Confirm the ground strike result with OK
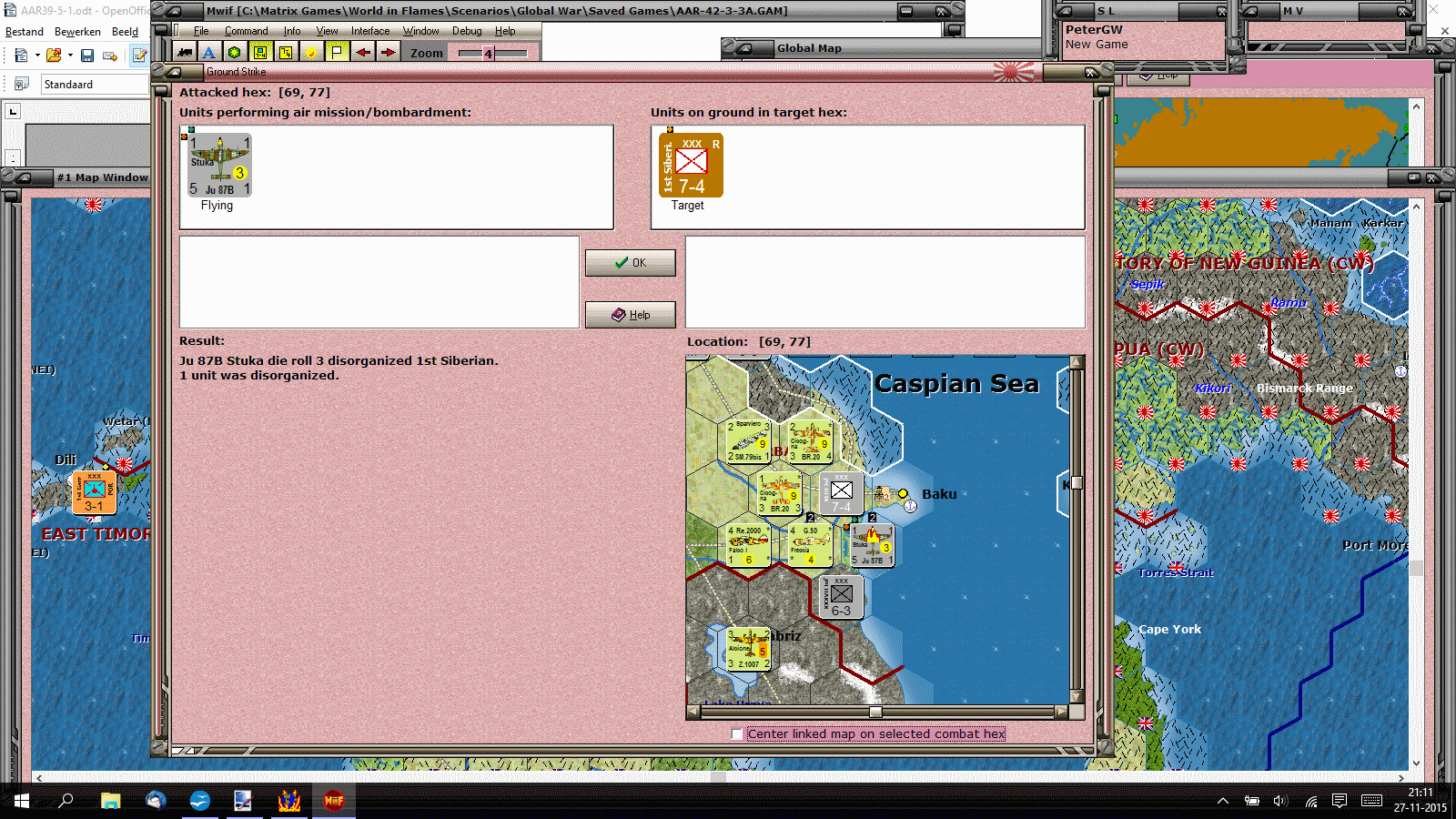Screen dimensions: 1456x819 (631, 263)
